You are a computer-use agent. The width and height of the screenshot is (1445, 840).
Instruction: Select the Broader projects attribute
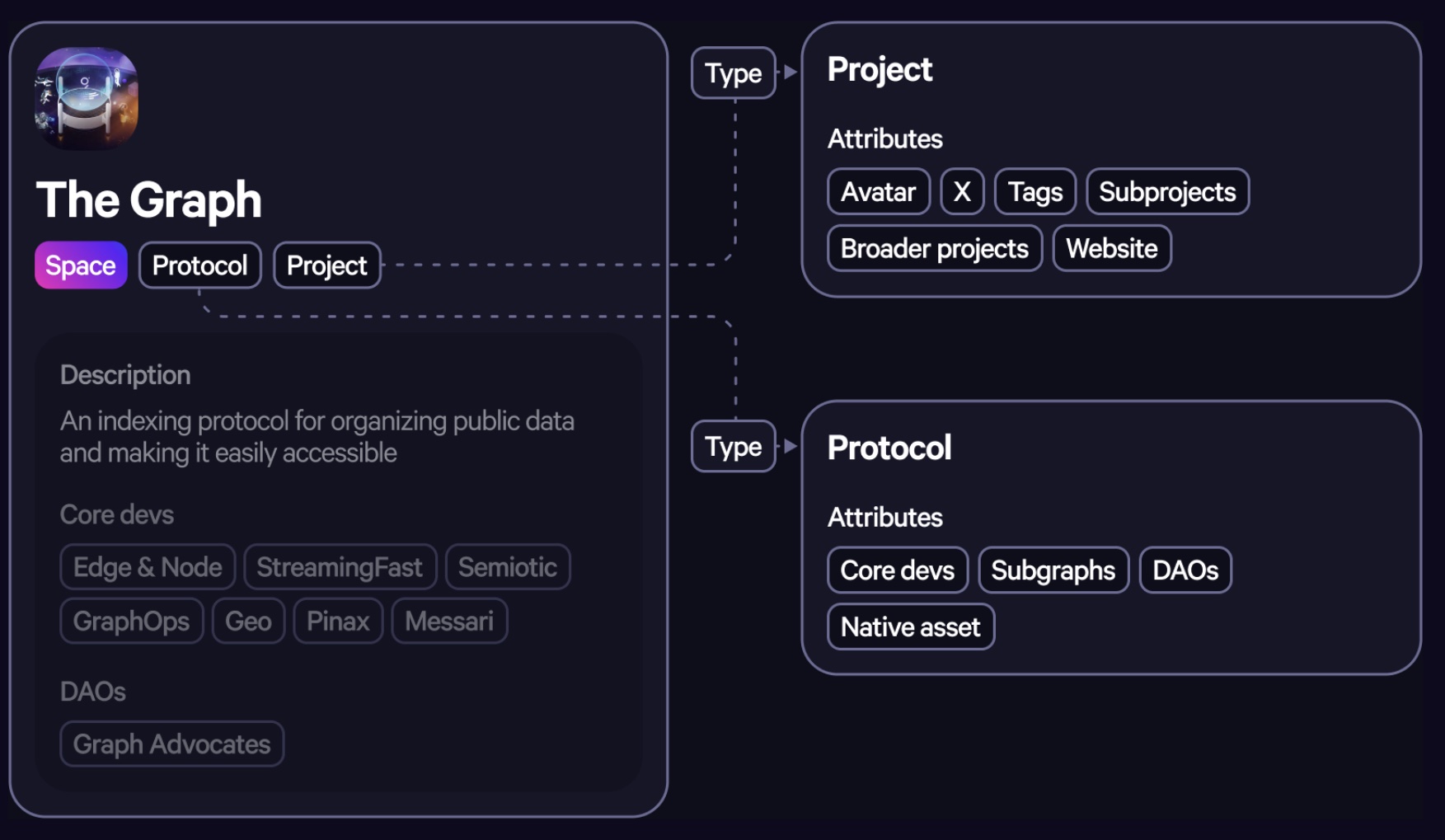(934, 248)
